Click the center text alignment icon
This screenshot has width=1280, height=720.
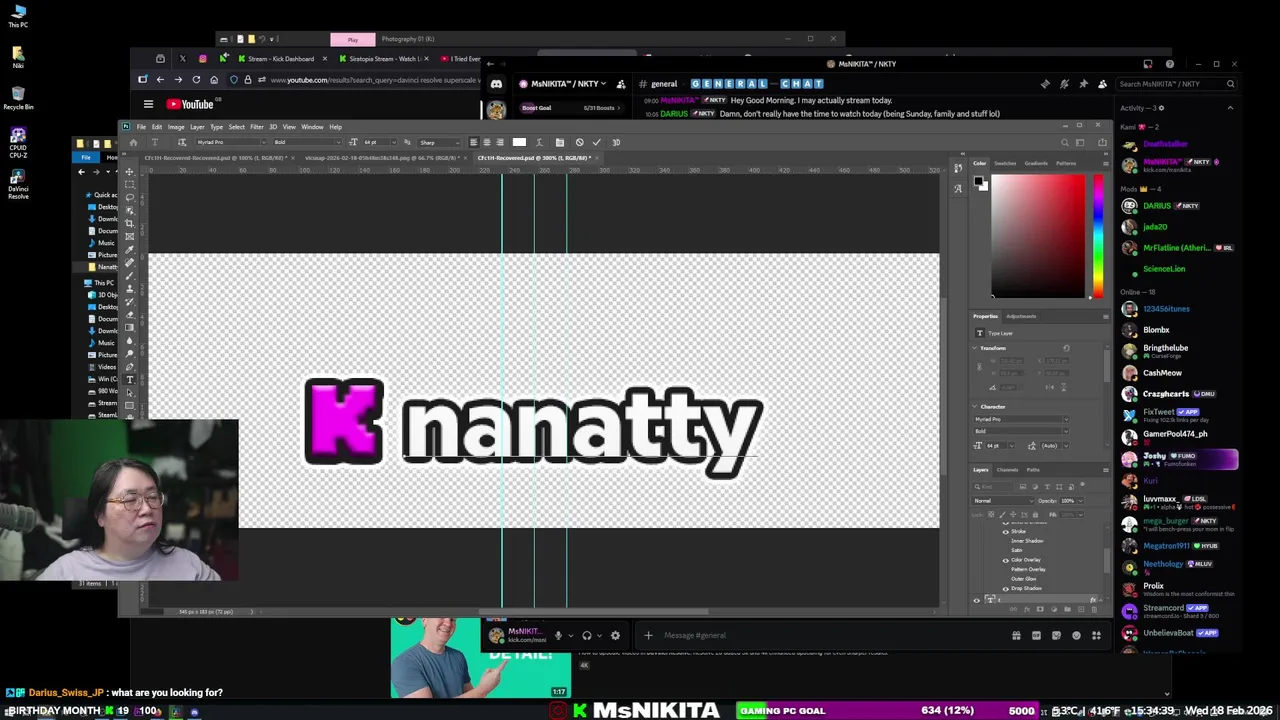tap(487, 142)
